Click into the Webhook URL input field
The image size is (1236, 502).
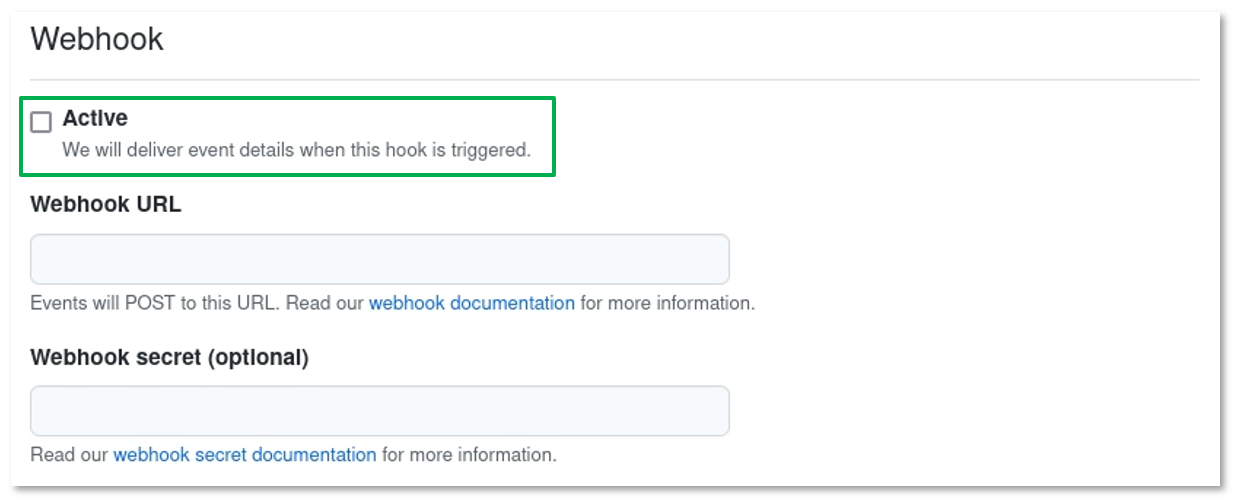[379, 260]
